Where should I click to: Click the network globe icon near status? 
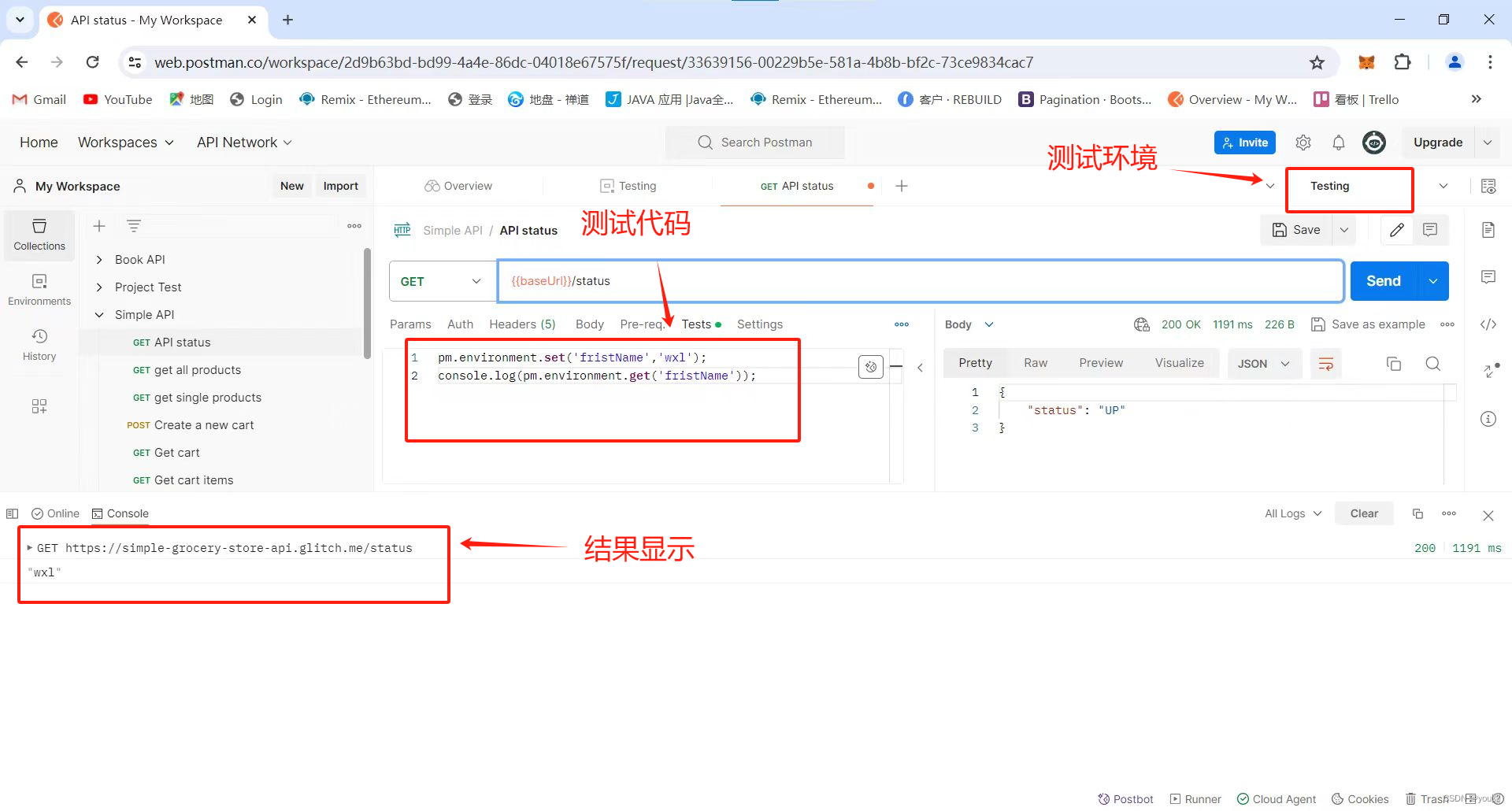pyautogui.click(x=1142, y=324)
